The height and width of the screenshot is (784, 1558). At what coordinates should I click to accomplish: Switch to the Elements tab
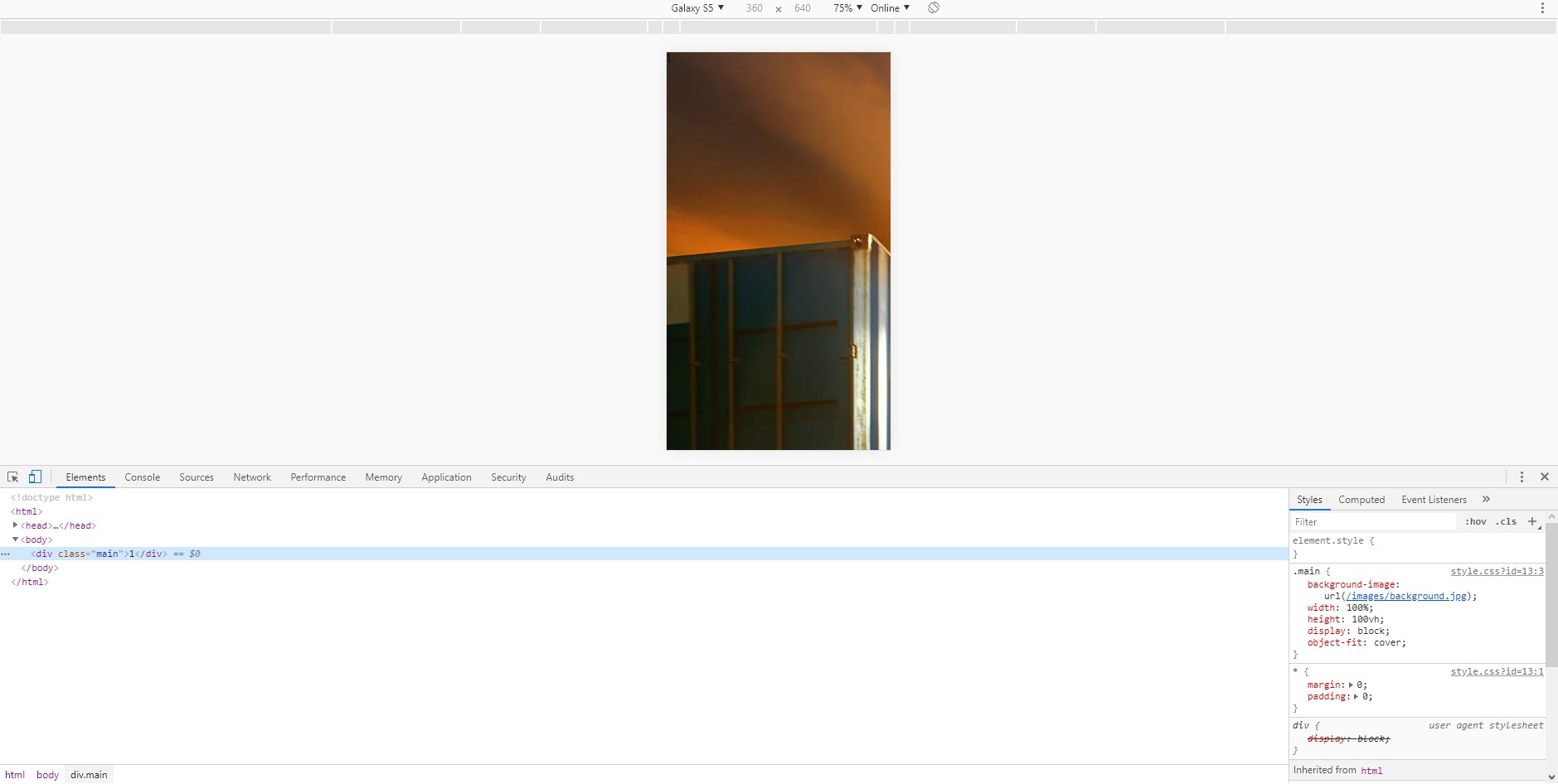pos(85,477)
